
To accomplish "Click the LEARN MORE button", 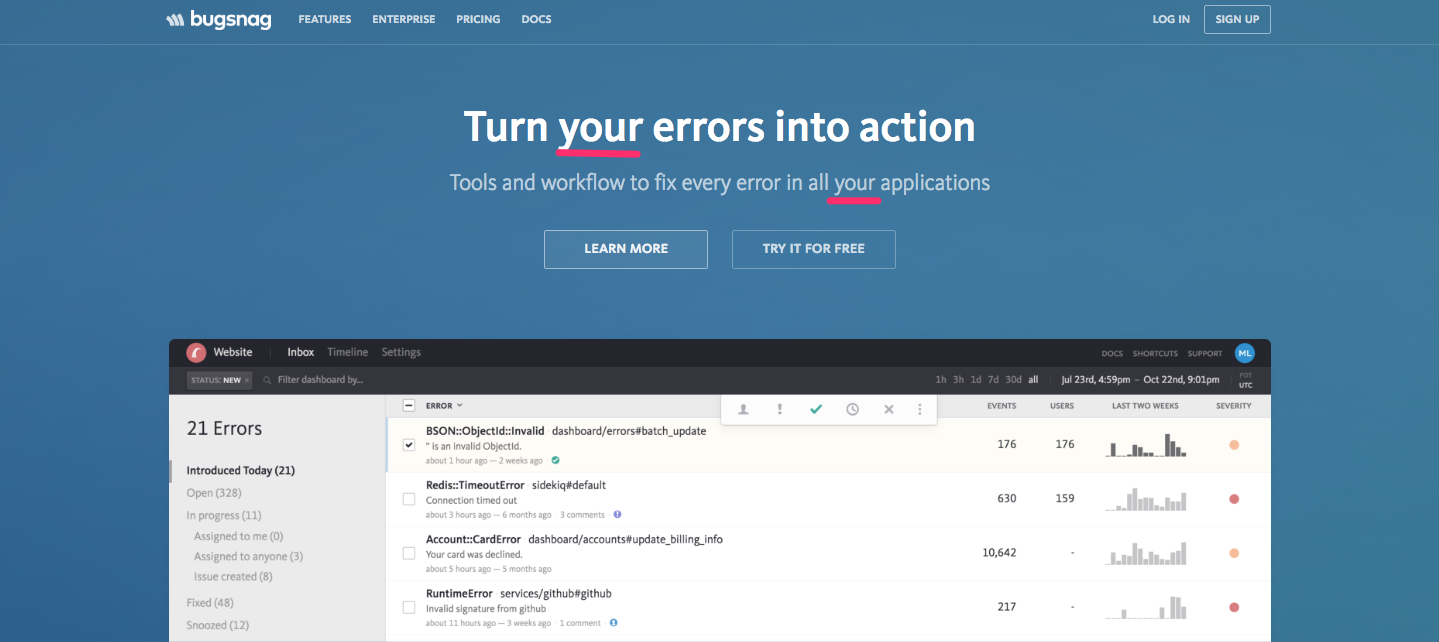I will (626, 249).
